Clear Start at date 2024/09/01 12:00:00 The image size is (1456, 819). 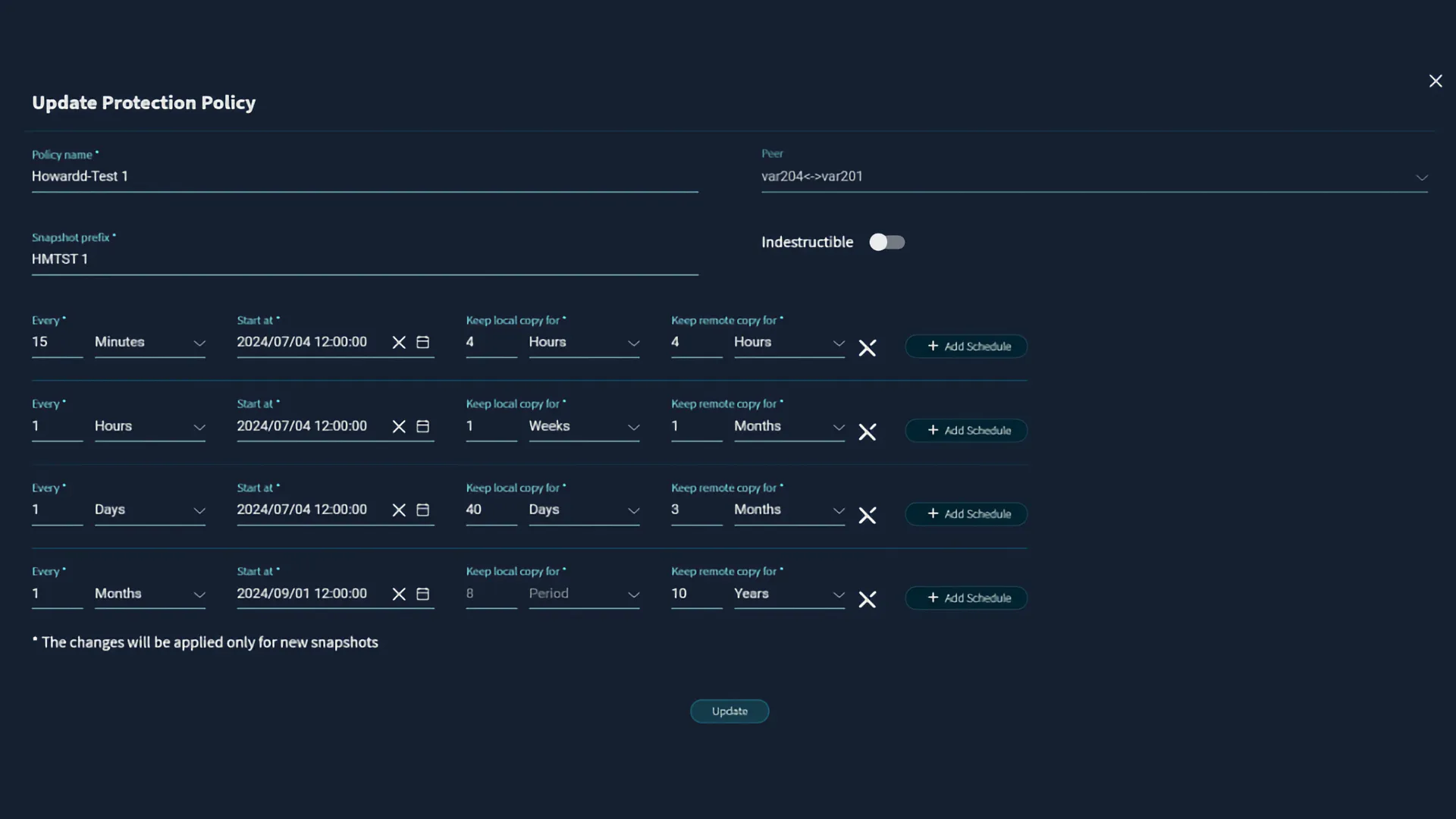click(399, 595)
